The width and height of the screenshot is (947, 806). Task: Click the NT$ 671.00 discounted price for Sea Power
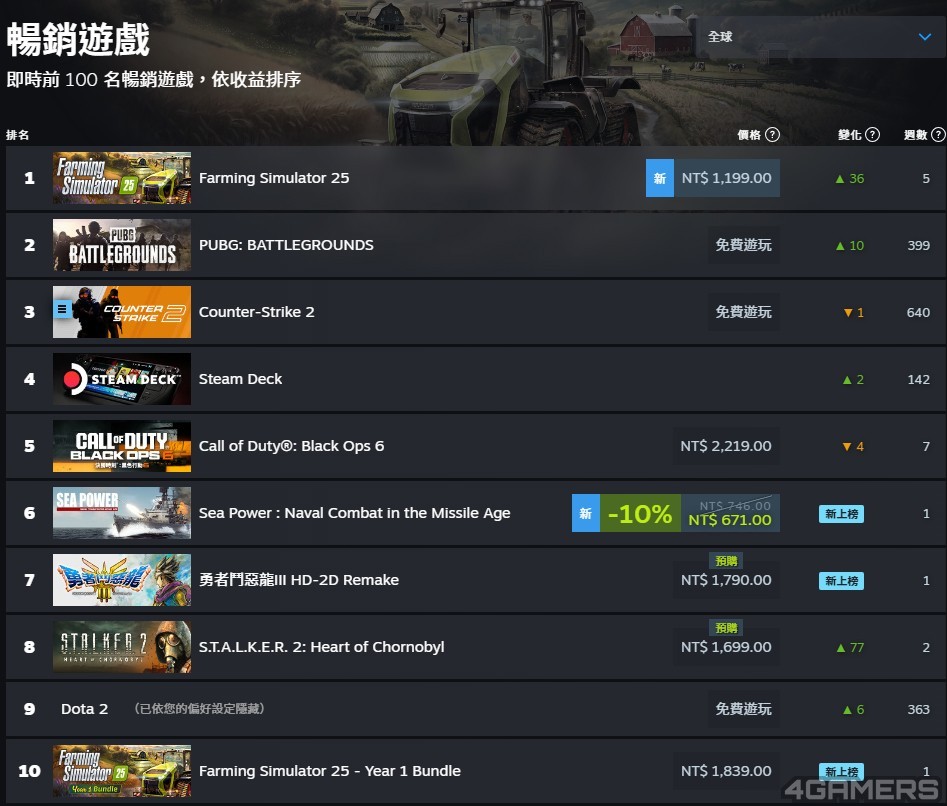point(730,520)
